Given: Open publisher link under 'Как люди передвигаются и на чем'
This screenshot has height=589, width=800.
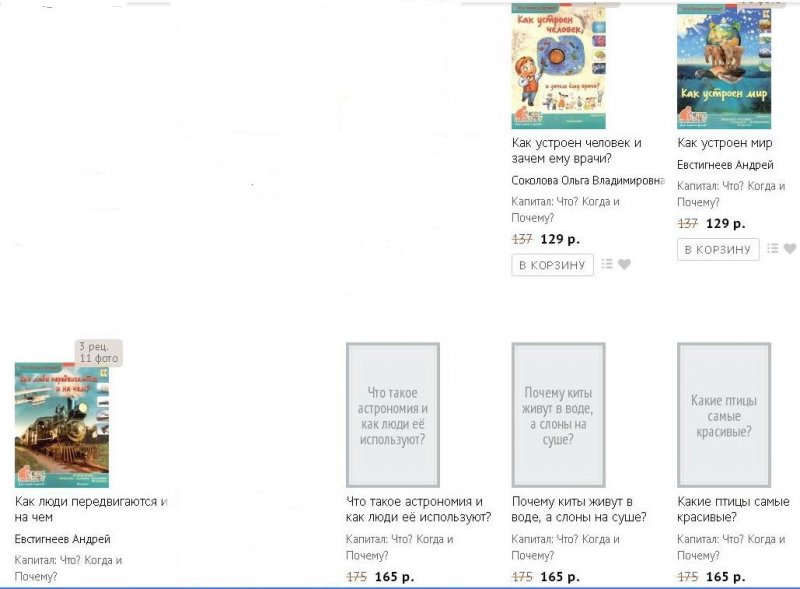Looking at the screenshot, I should [68, 568].
